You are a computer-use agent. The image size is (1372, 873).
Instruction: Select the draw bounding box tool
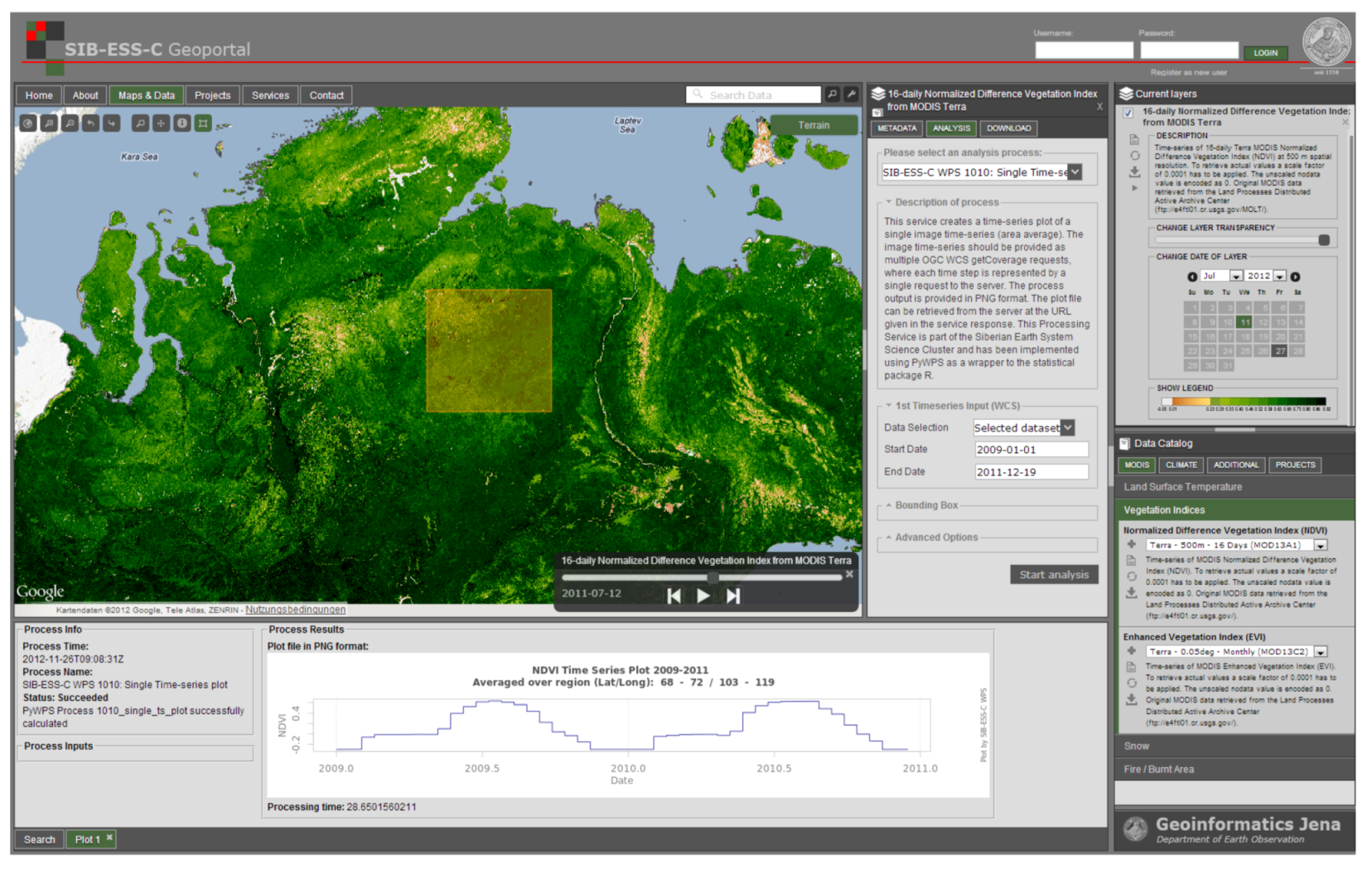(x=203, y=123)
